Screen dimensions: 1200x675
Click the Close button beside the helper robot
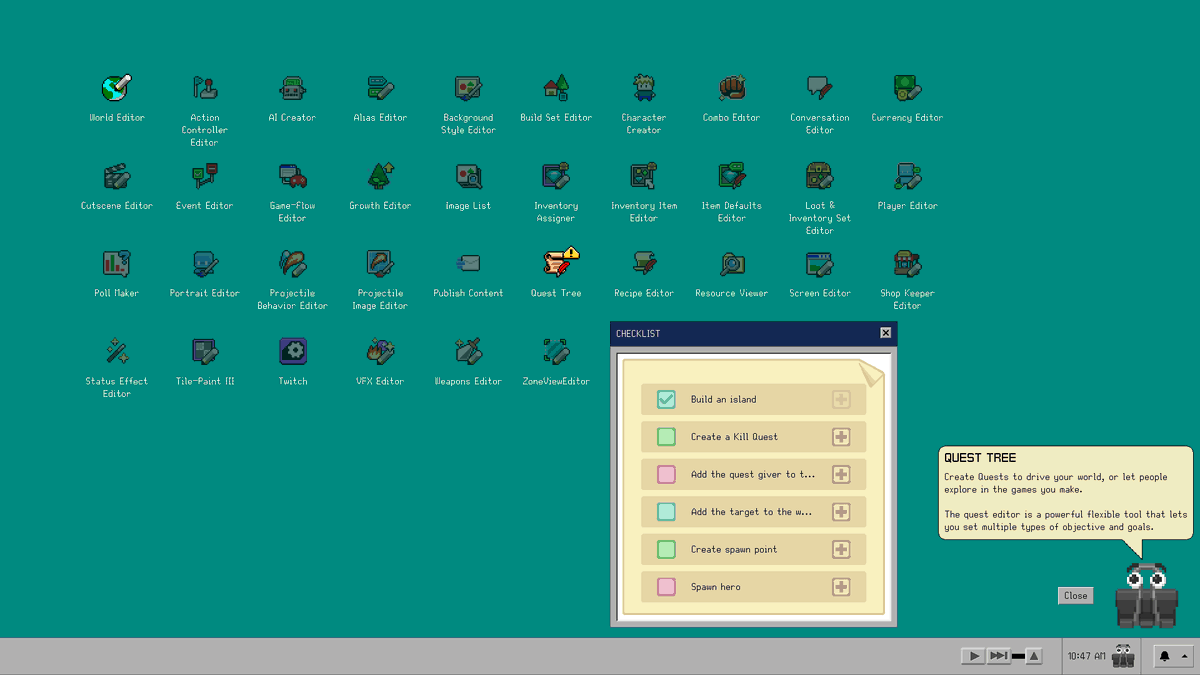(1075, 595)
